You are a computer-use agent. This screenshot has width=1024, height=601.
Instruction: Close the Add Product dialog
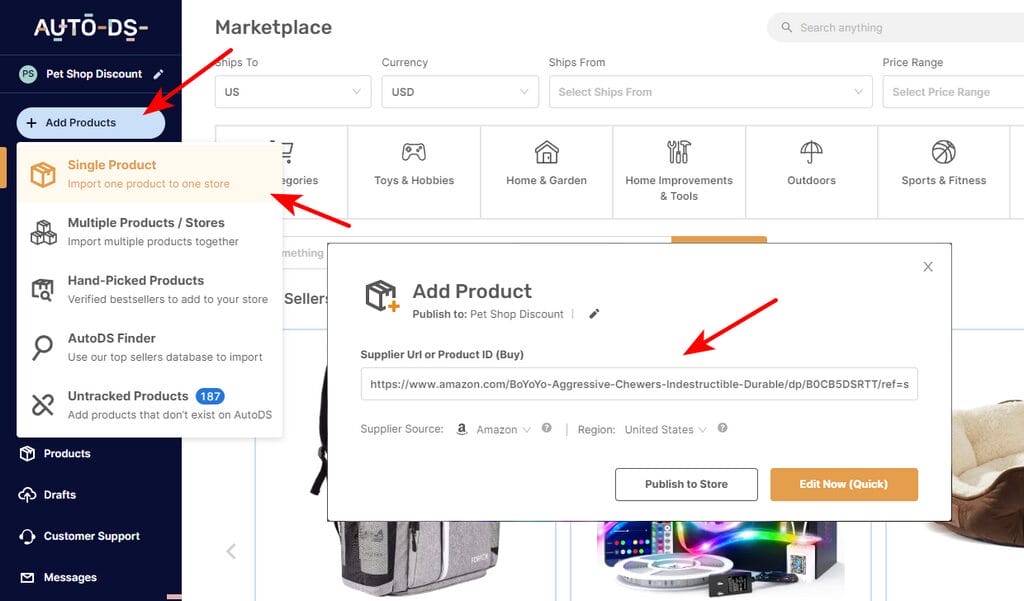point(928,267)
